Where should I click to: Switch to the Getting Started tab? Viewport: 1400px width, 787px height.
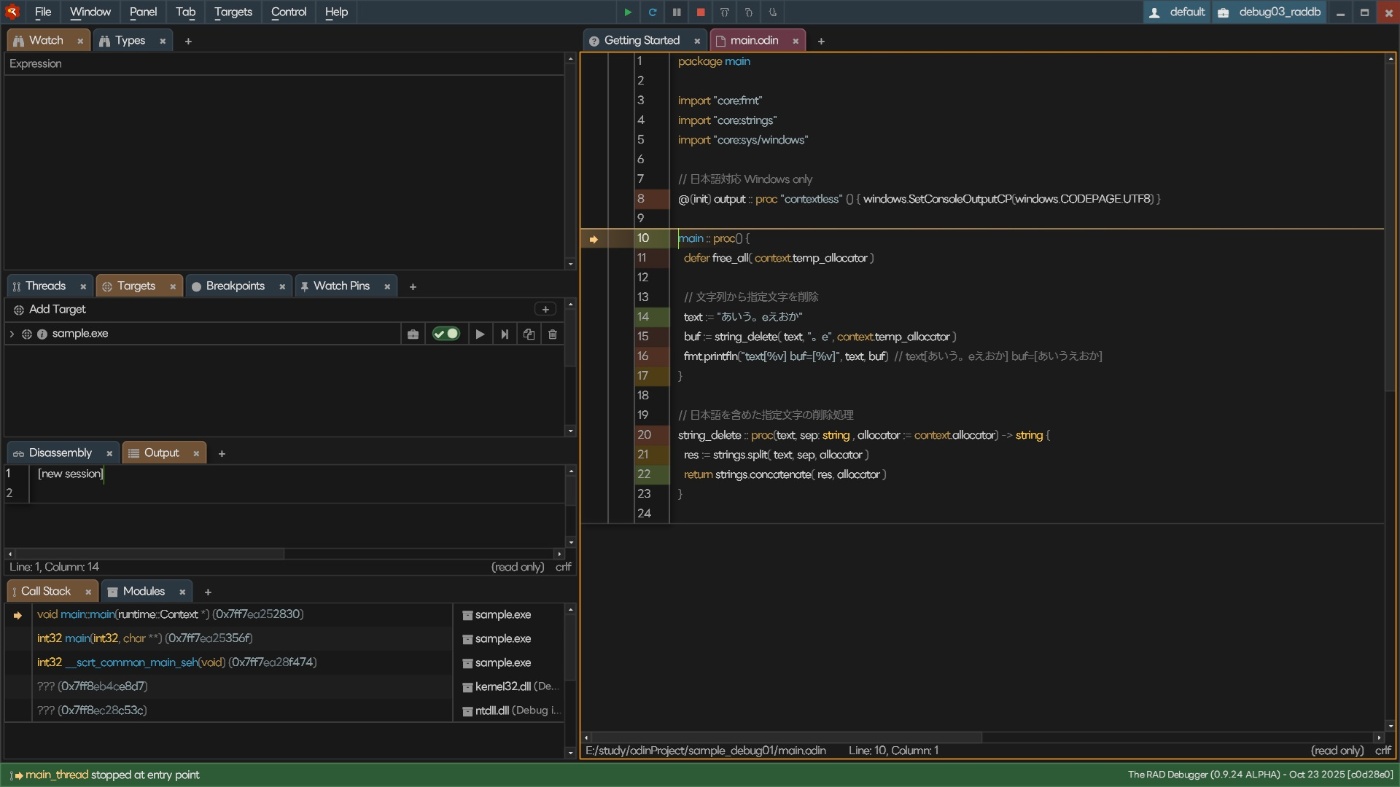pos(644,41)
